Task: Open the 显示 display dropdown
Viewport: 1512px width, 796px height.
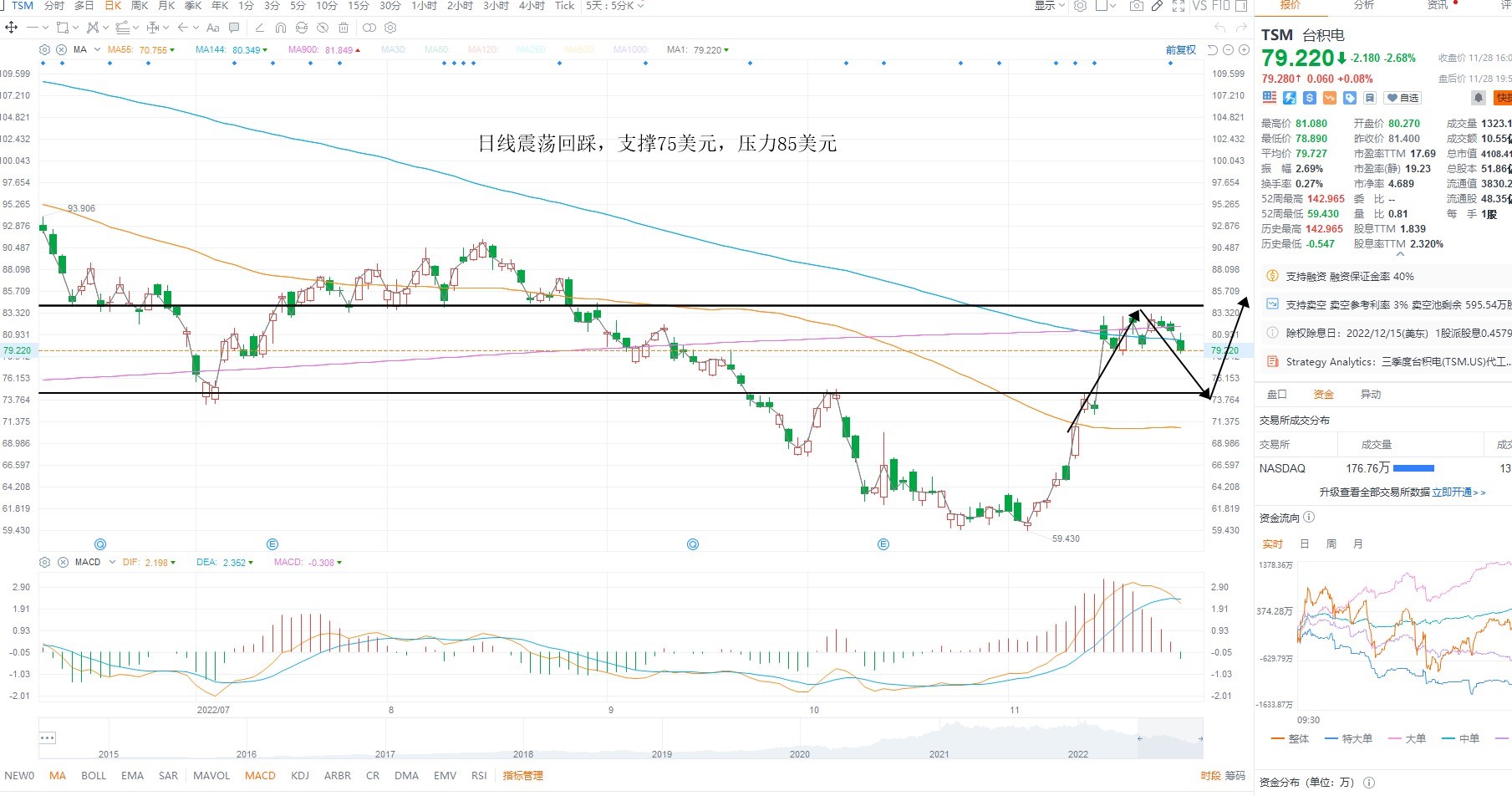Action: pyautogui.click(x=1050, y=6)
